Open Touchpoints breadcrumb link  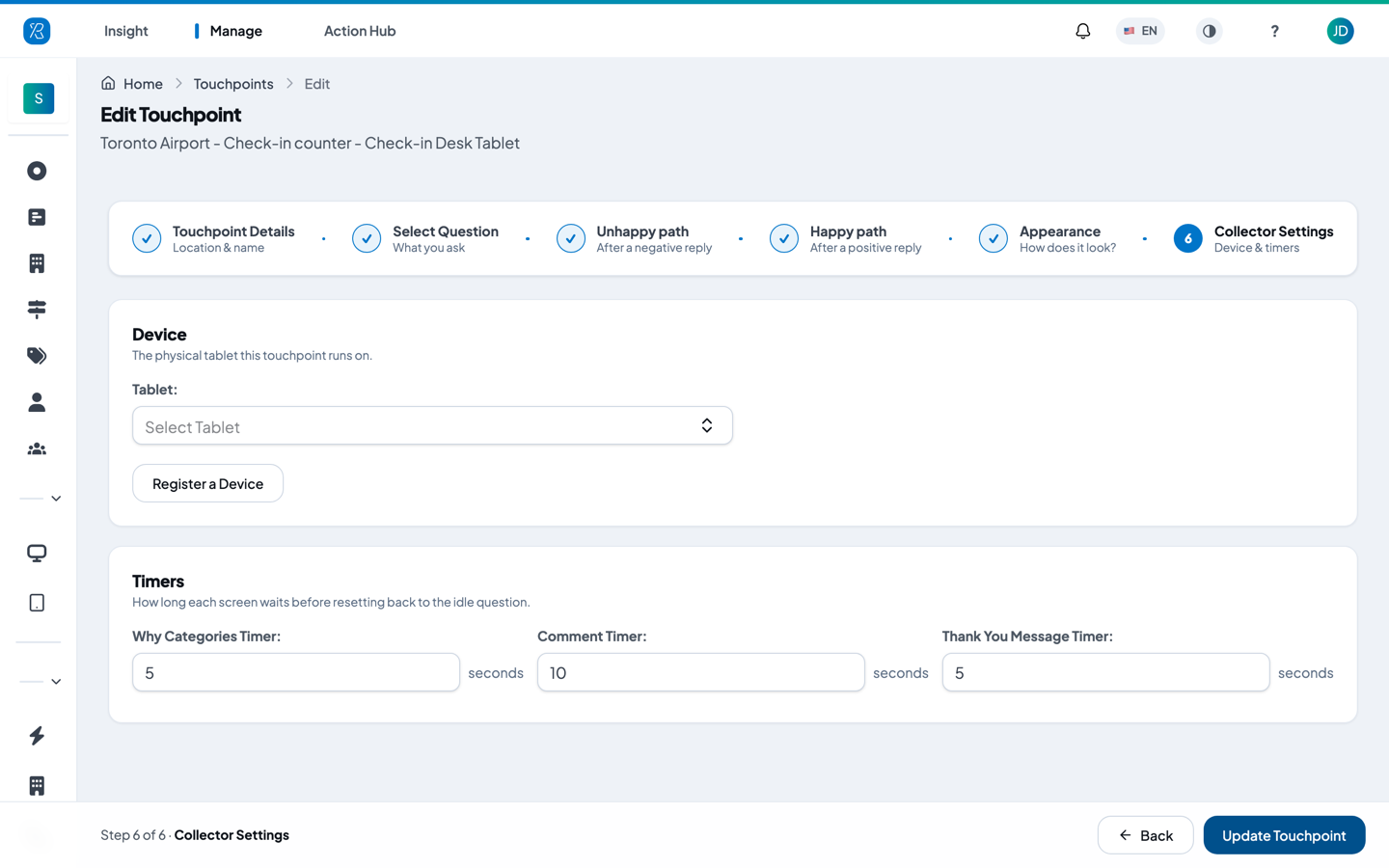(233, 84)
